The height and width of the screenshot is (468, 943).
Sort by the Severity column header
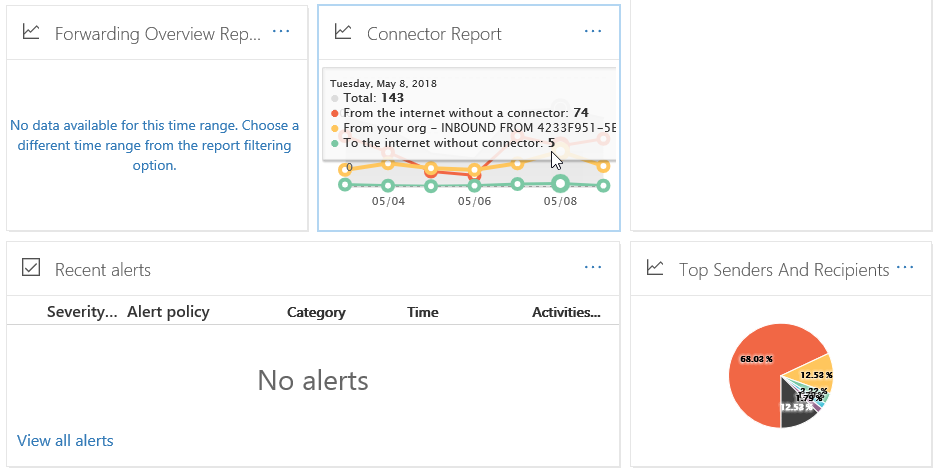click(81, 312)
